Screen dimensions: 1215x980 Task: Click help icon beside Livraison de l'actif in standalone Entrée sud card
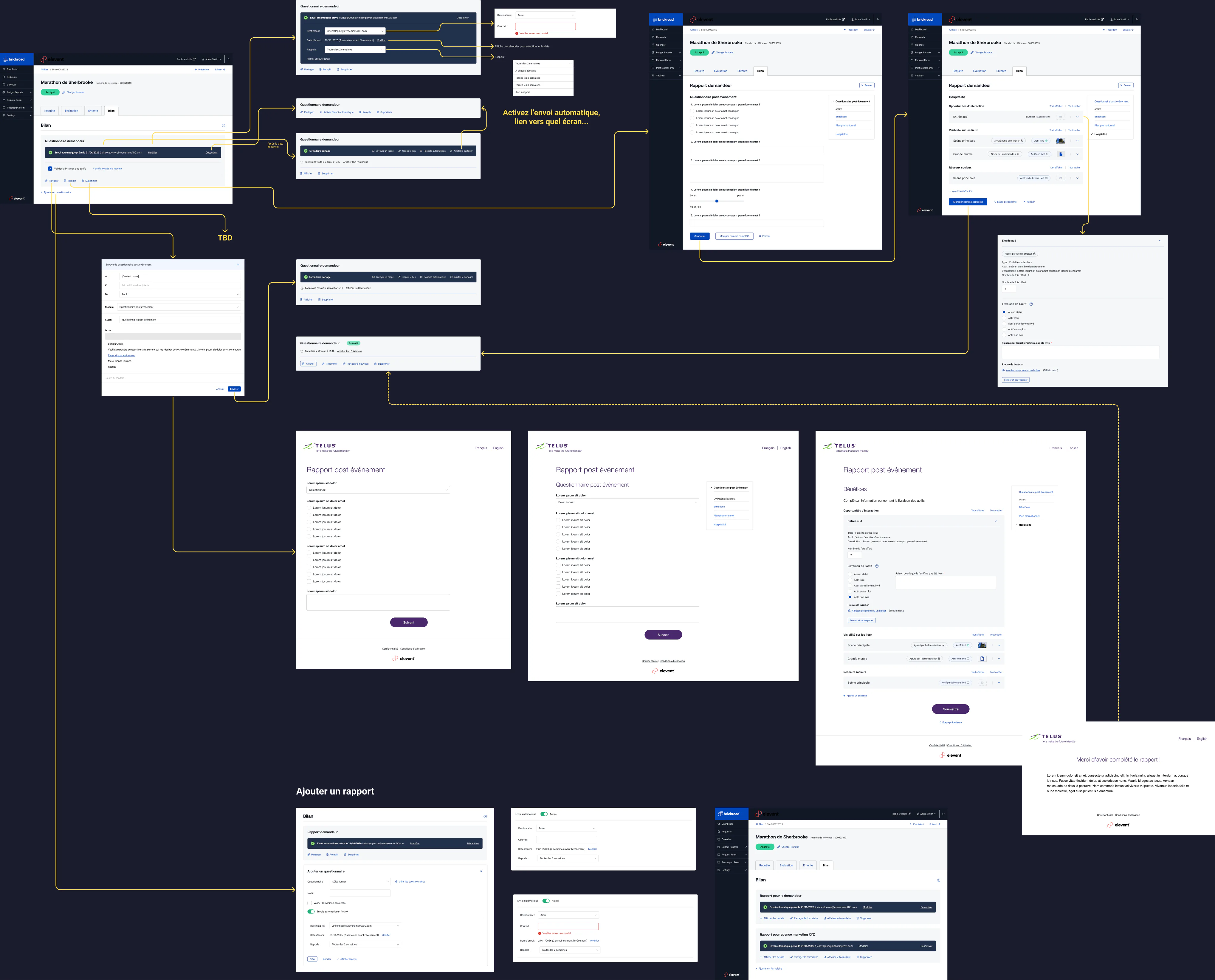click(1031, 304)
